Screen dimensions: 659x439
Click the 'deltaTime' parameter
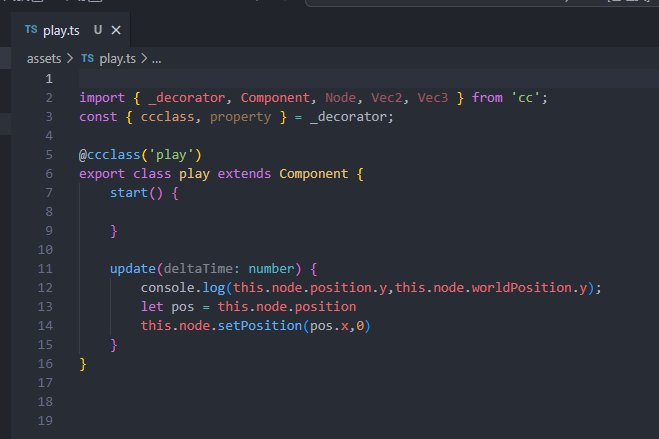[x=198, y=268]
